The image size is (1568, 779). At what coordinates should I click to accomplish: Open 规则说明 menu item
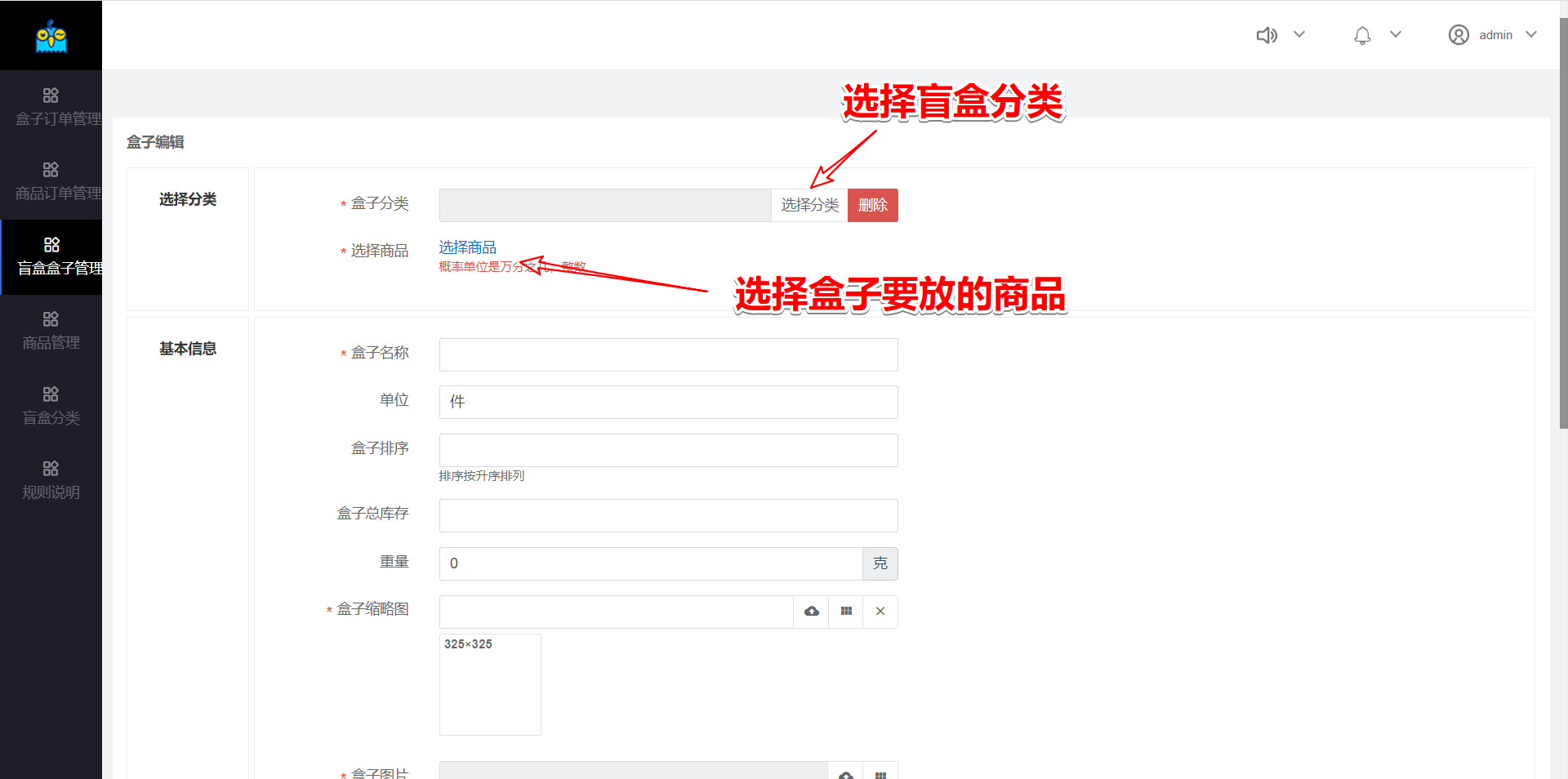pyautogui.click(x=51, y=492)
